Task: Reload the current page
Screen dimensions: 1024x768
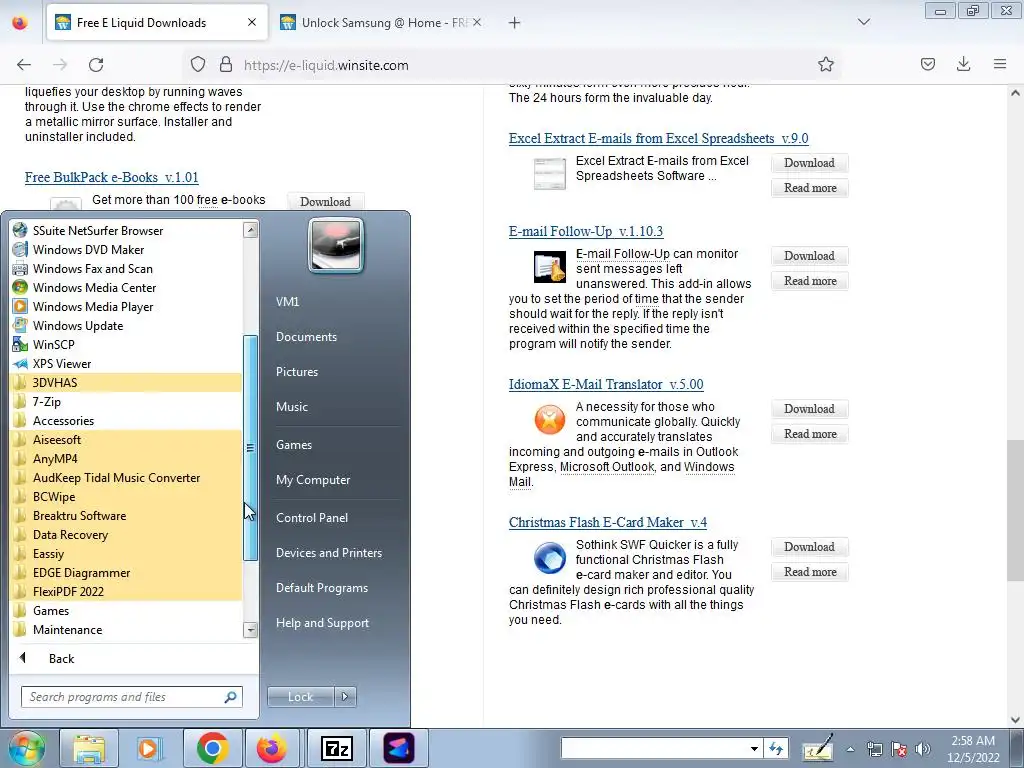Action: pos(96,65)
